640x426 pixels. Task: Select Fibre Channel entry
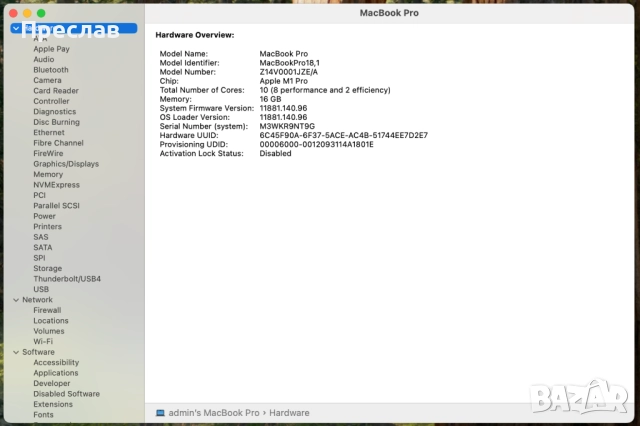[58, 143]
